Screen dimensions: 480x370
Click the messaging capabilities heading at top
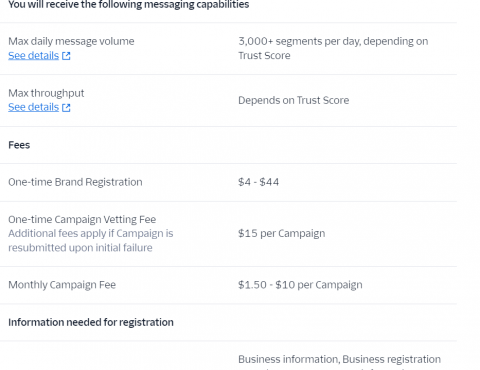[x=129, y=5]
